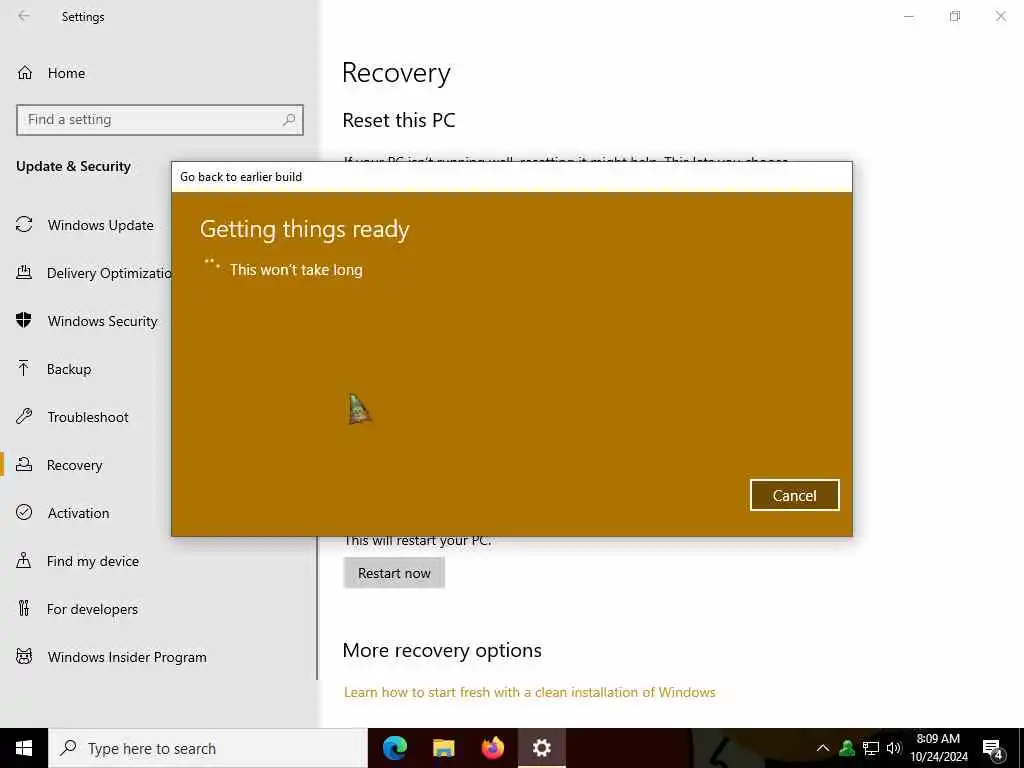Click the Find my device icon

pyautogui.click(x=24, y=560)
